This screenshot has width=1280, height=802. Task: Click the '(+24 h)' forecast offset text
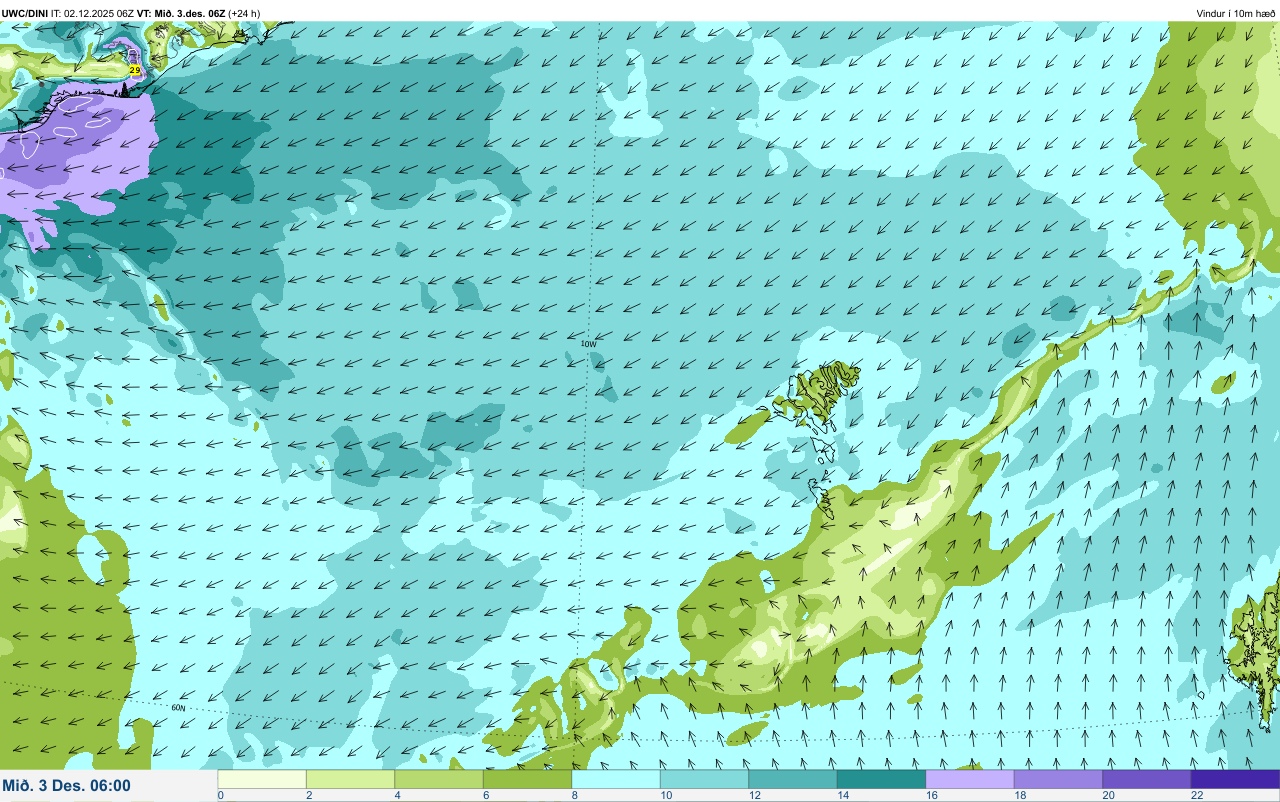(x=244, y=13)
